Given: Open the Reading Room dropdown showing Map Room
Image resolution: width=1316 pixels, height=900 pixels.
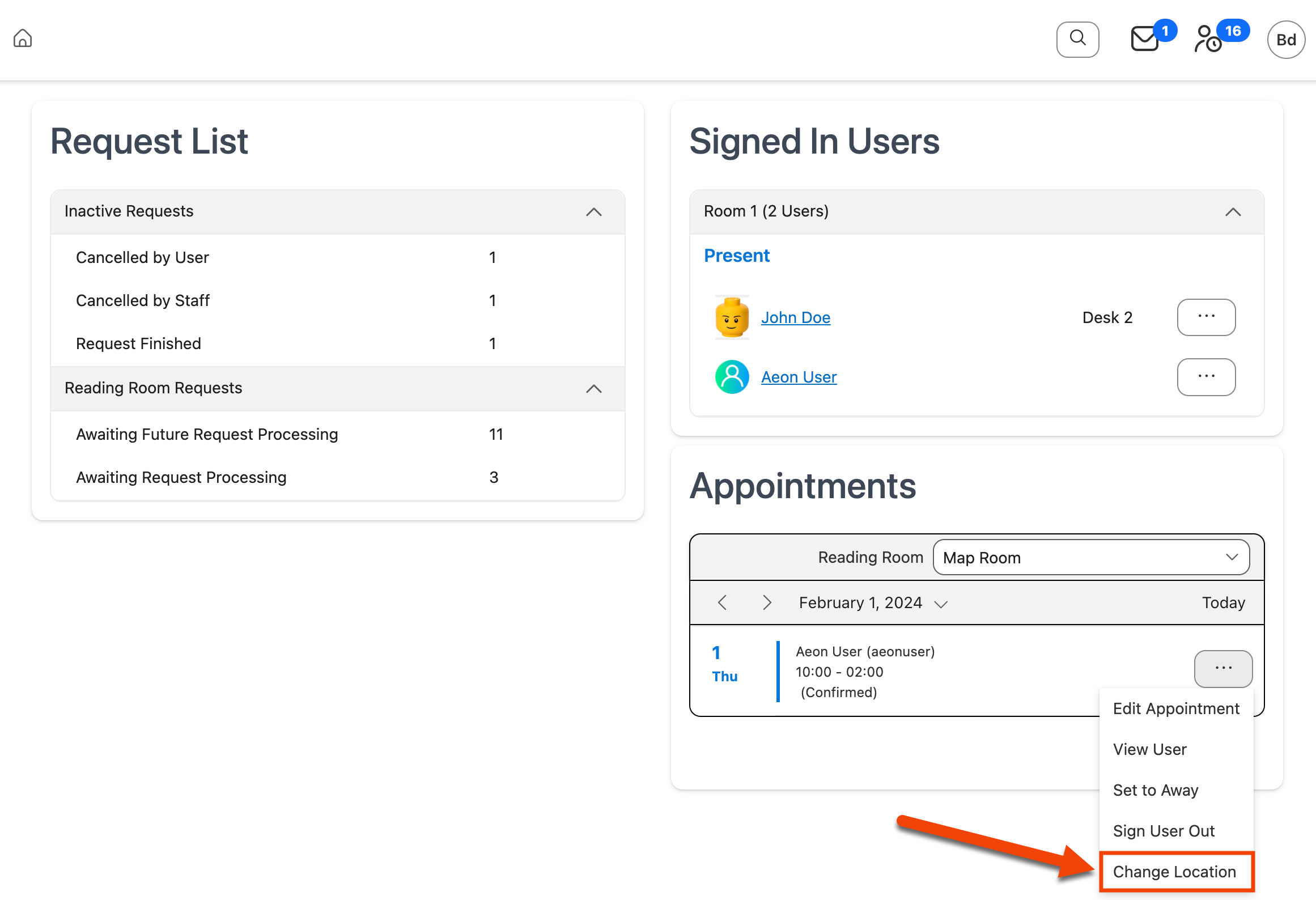Looking at the screenshot, I should 1090,558.
